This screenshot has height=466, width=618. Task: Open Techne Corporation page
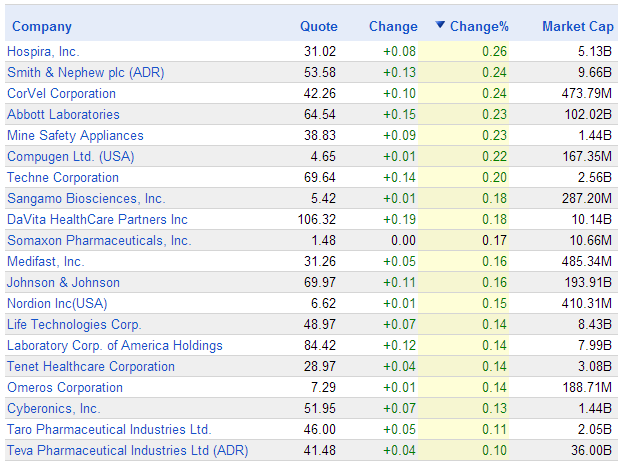tap(63, 177)
